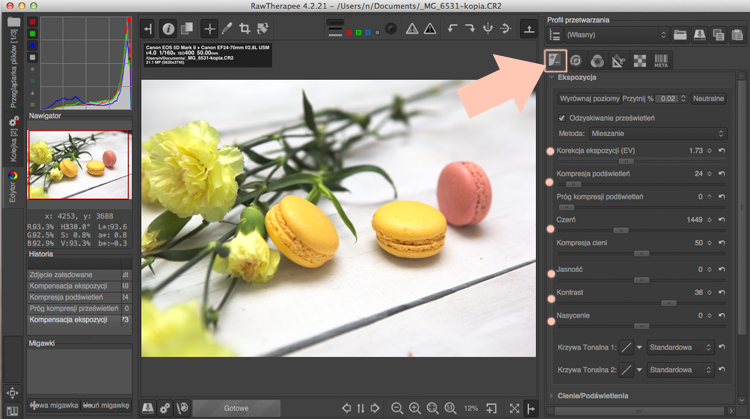Click the image info icon
The height and width of the screenshot is (419, 750).
tap(168, 29)
